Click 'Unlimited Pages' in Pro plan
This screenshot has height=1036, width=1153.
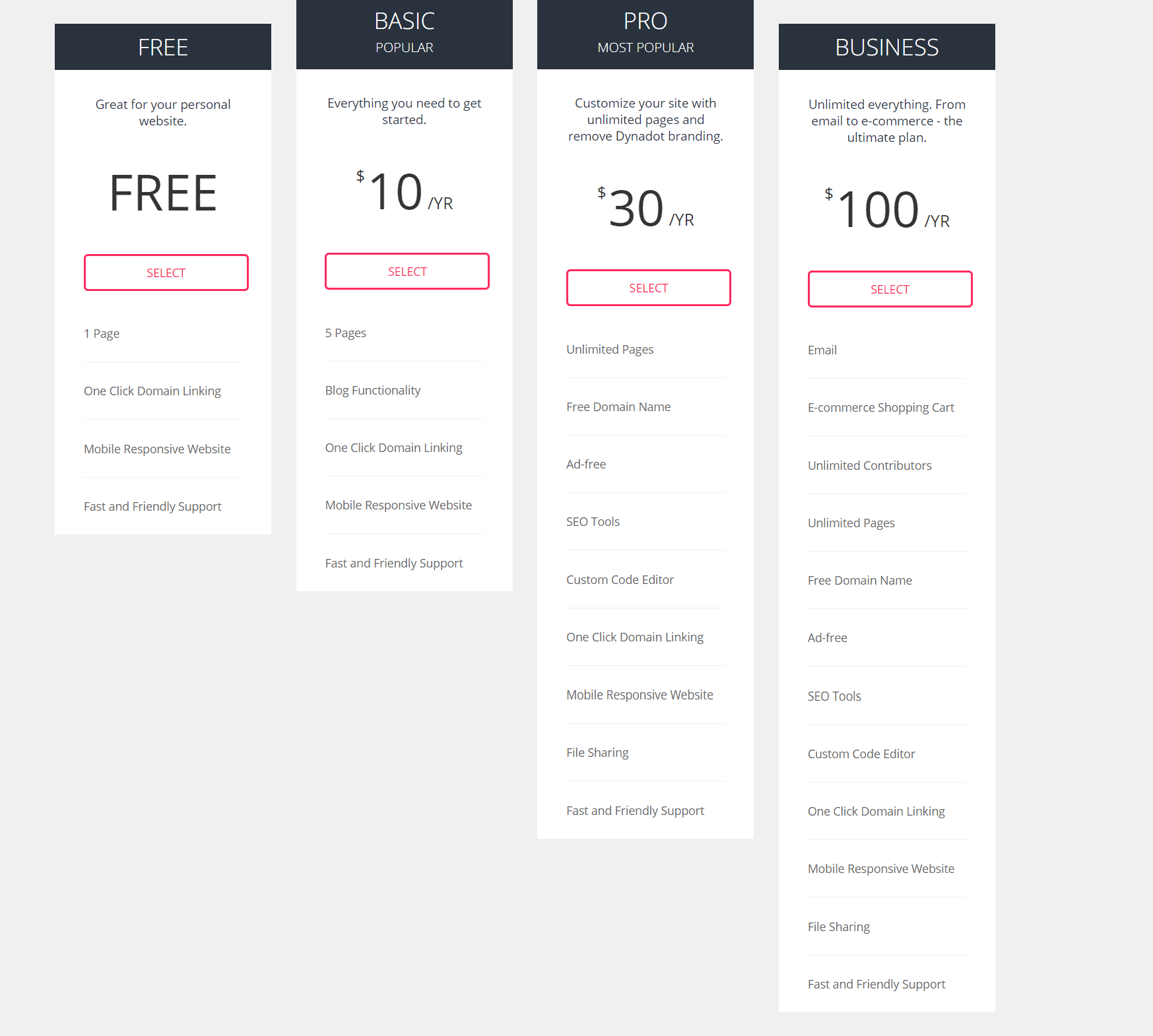(610, 349)
